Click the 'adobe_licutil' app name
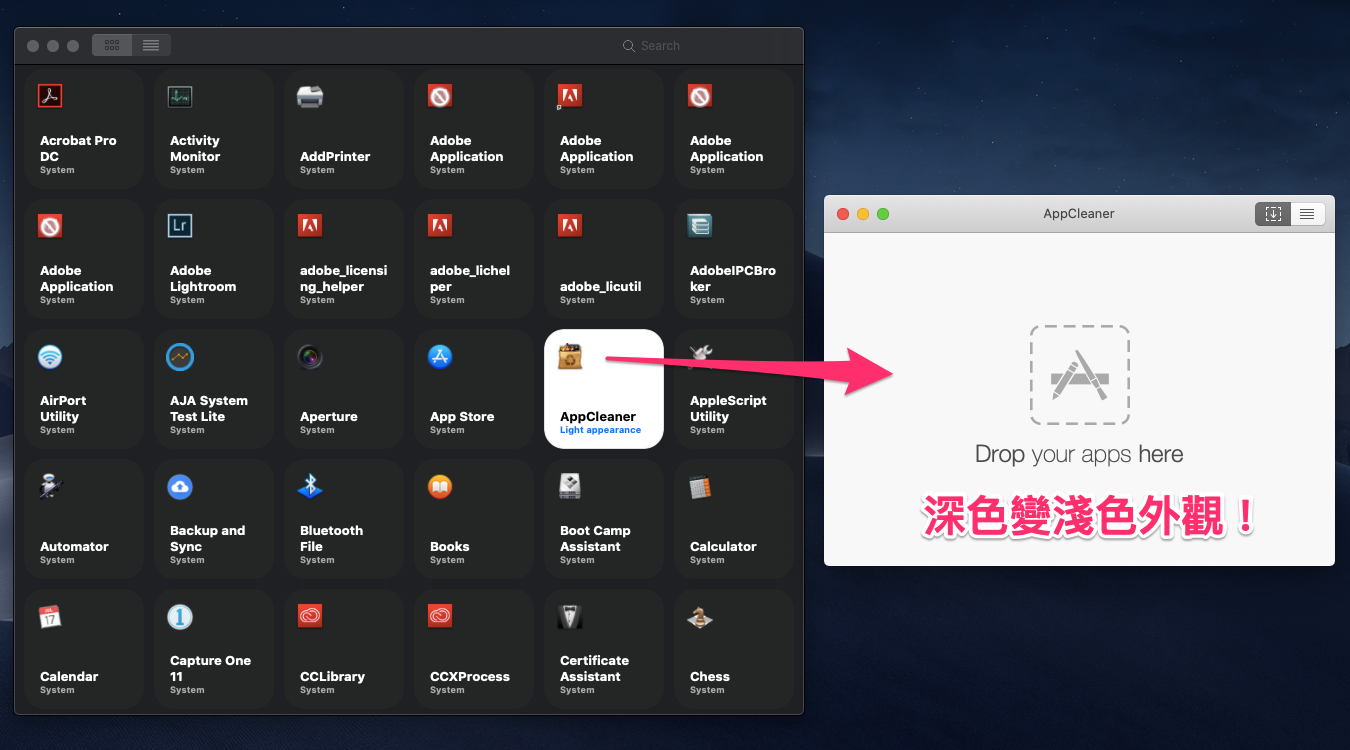 pyautogui.click(x=601, y=286)
